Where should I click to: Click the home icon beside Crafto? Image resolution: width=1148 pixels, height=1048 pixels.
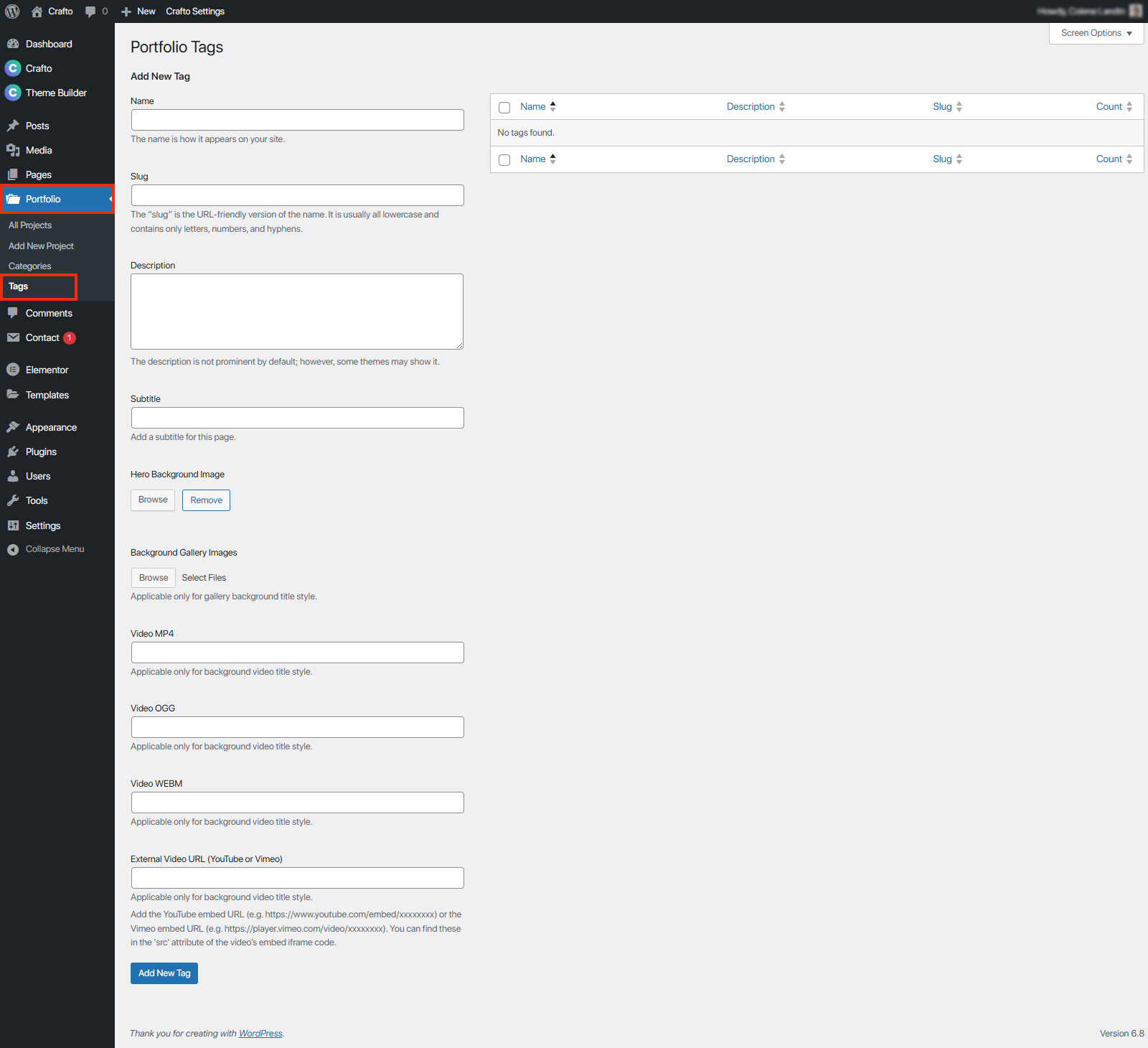37,11
